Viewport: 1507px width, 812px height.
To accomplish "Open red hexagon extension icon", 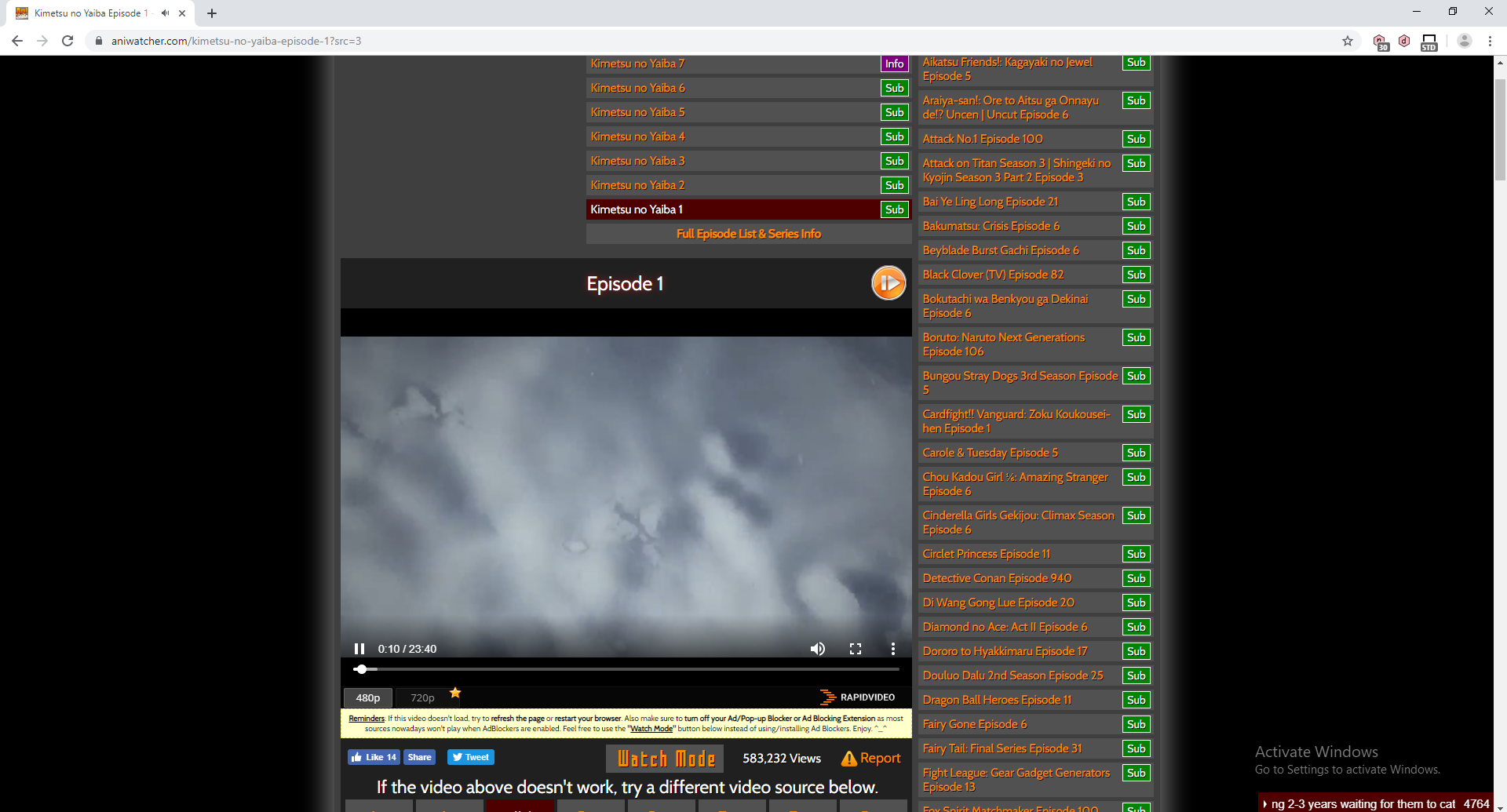I will tap(1404, 41).
